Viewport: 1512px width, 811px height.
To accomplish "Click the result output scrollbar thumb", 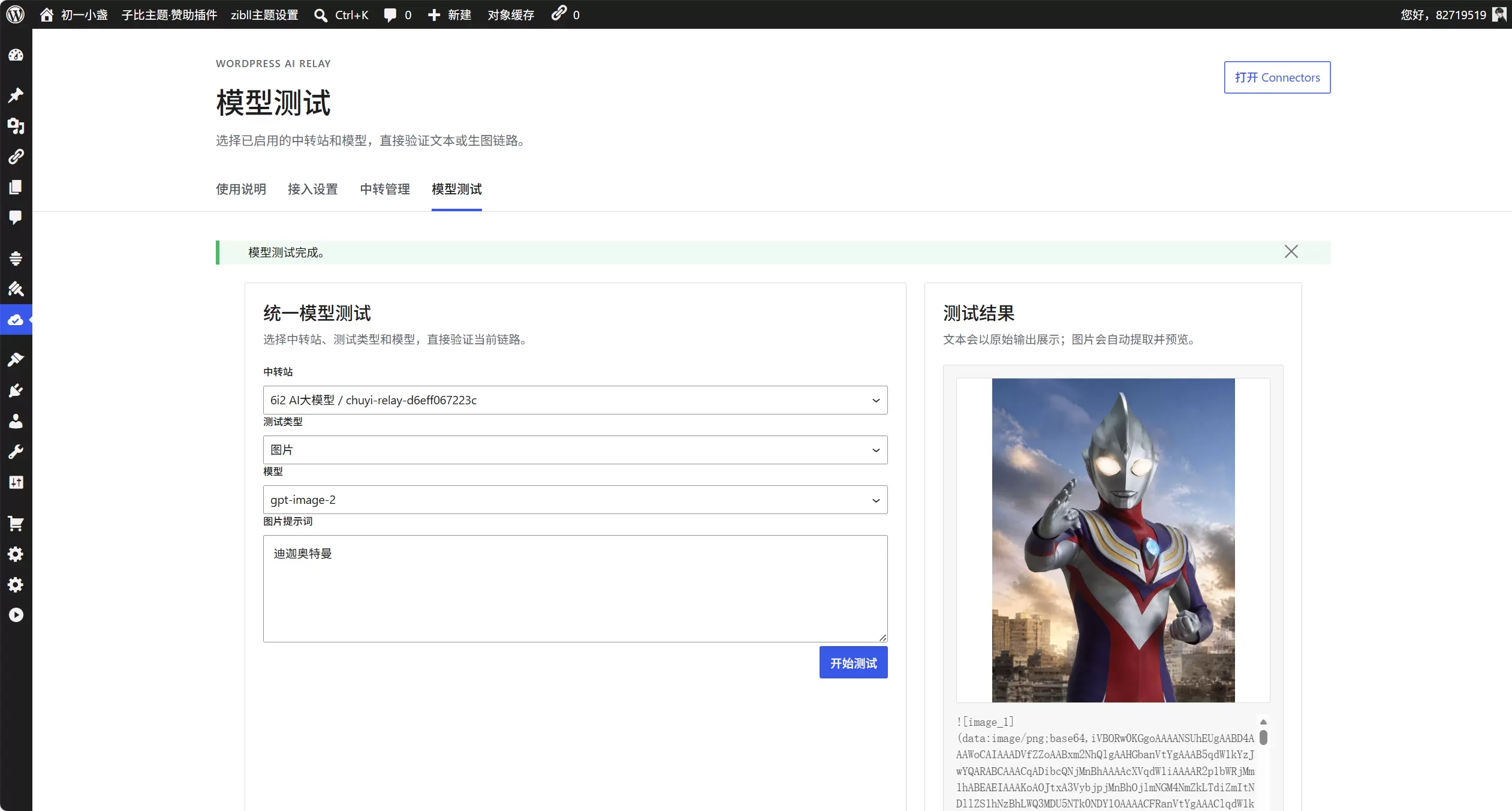I will point(1263,737).
